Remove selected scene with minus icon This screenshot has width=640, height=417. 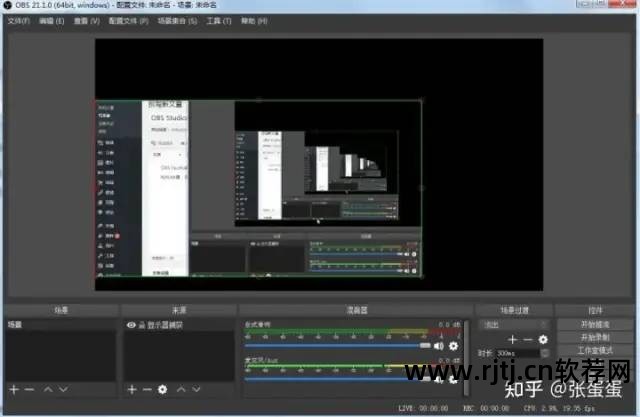(x=29, y=390)
